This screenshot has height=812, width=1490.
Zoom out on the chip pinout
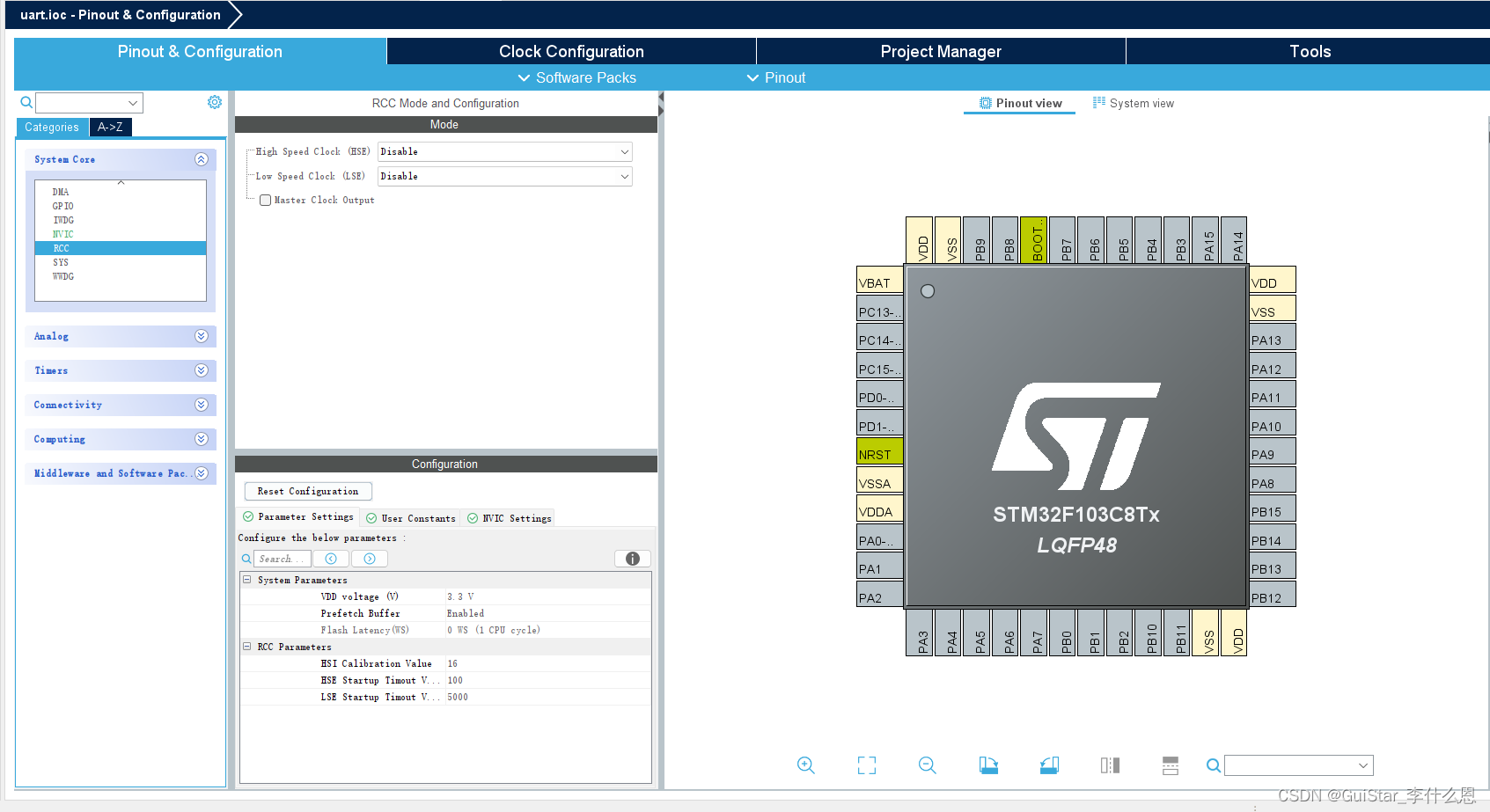928,765
